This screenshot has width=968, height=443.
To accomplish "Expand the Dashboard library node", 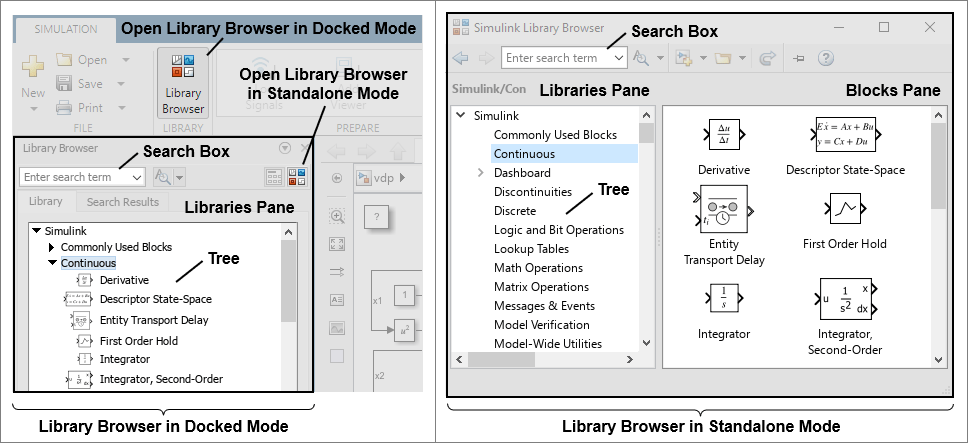I will point(481,173).
